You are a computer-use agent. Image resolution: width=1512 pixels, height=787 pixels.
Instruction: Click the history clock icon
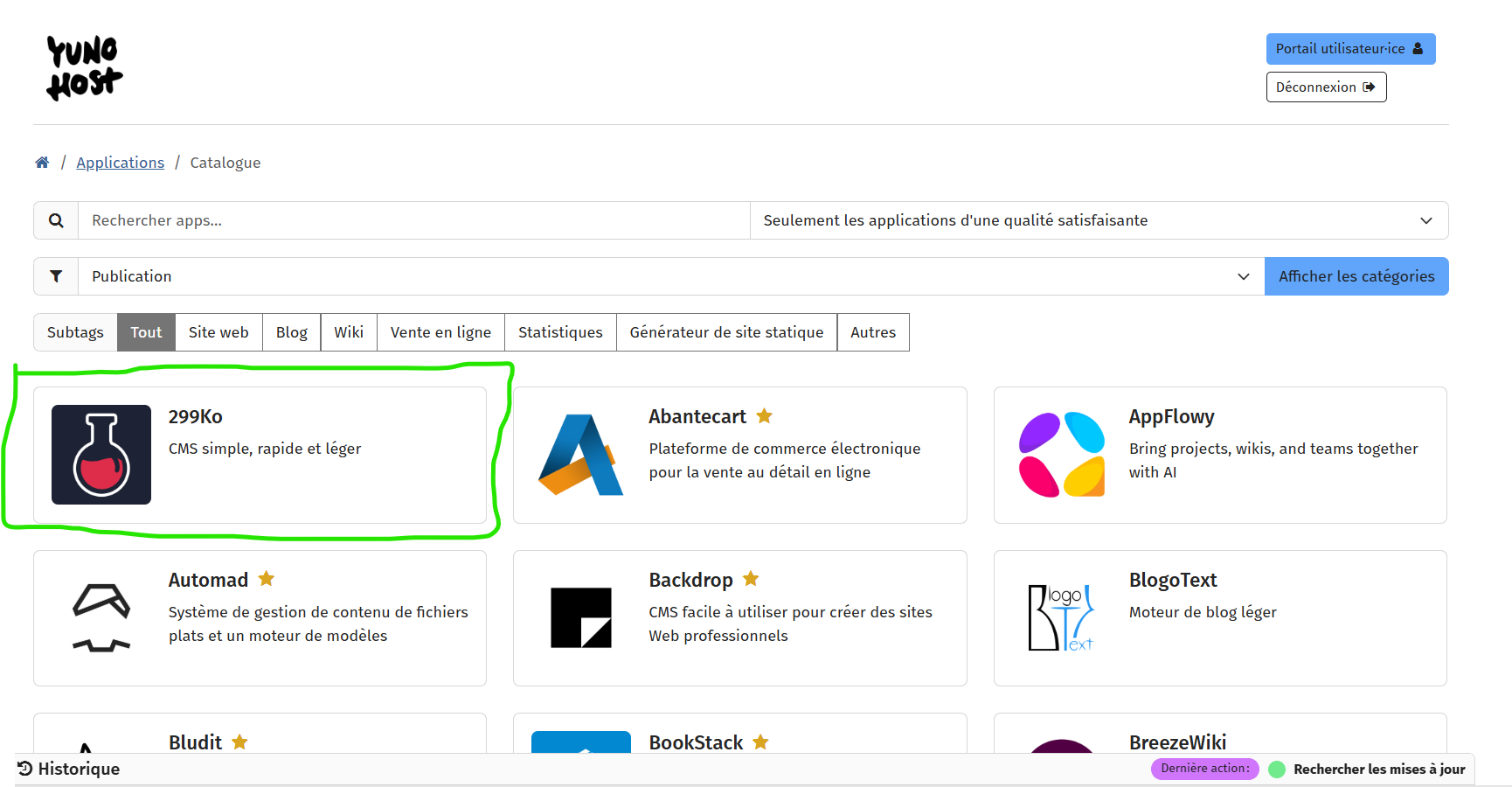coord(25,769)
